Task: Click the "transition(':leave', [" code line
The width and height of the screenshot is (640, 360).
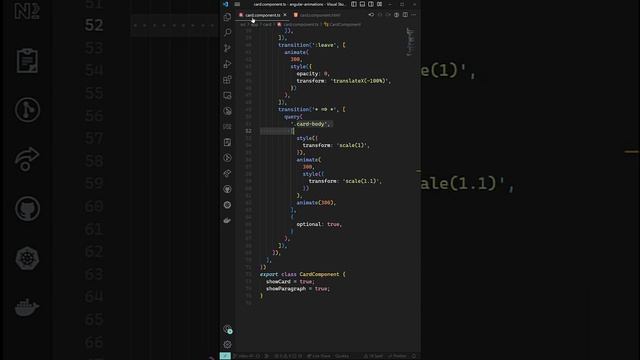Action: click(x=312, y=45)
